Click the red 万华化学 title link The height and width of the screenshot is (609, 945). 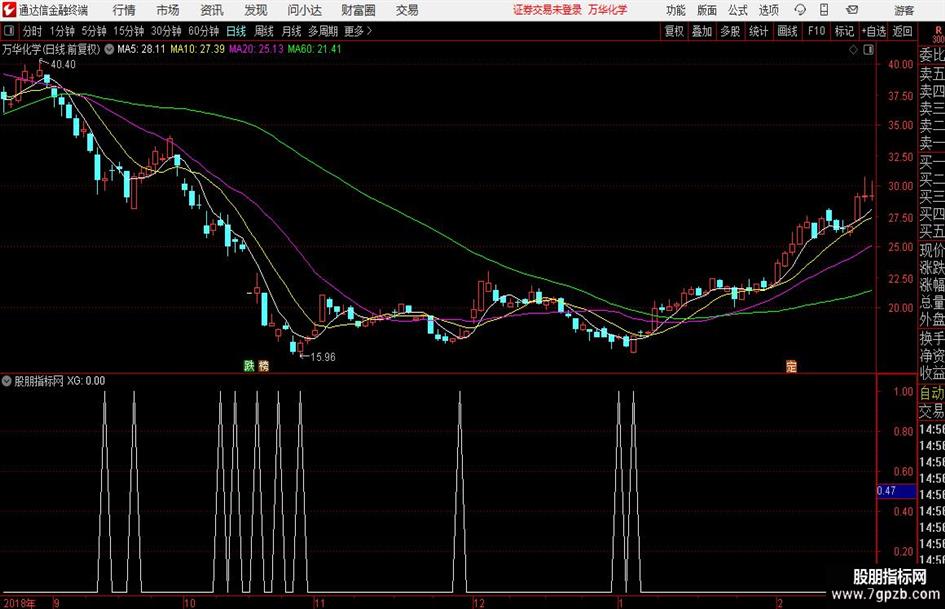608,10
